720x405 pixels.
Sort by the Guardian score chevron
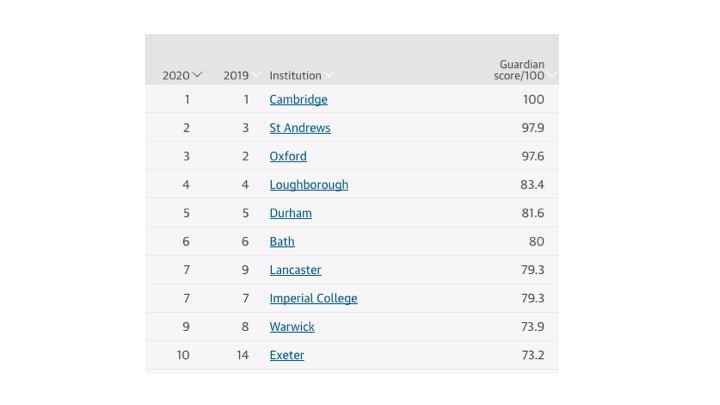click(x=551, y=75)
